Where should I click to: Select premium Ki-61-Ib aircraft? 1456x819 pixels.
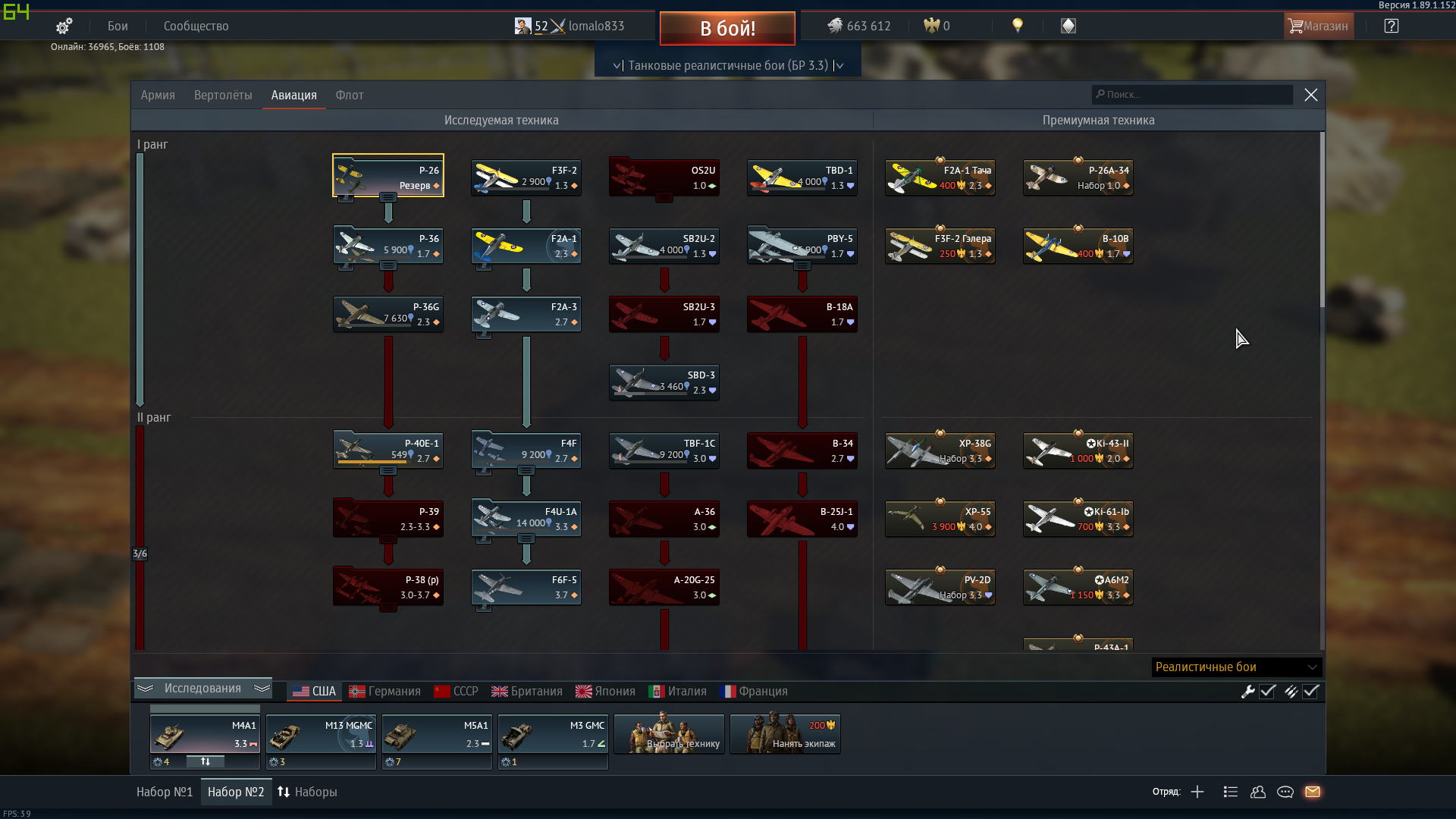tap(1078, 519)
